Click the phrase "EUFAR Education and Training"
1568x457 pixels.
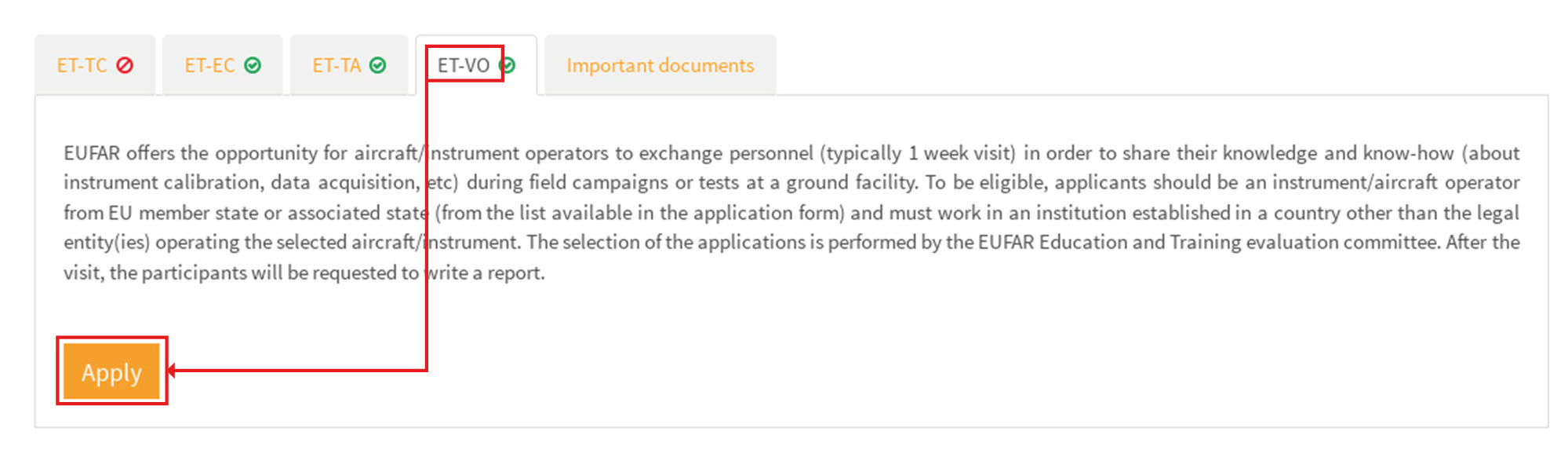click(x=1110, y=243)
